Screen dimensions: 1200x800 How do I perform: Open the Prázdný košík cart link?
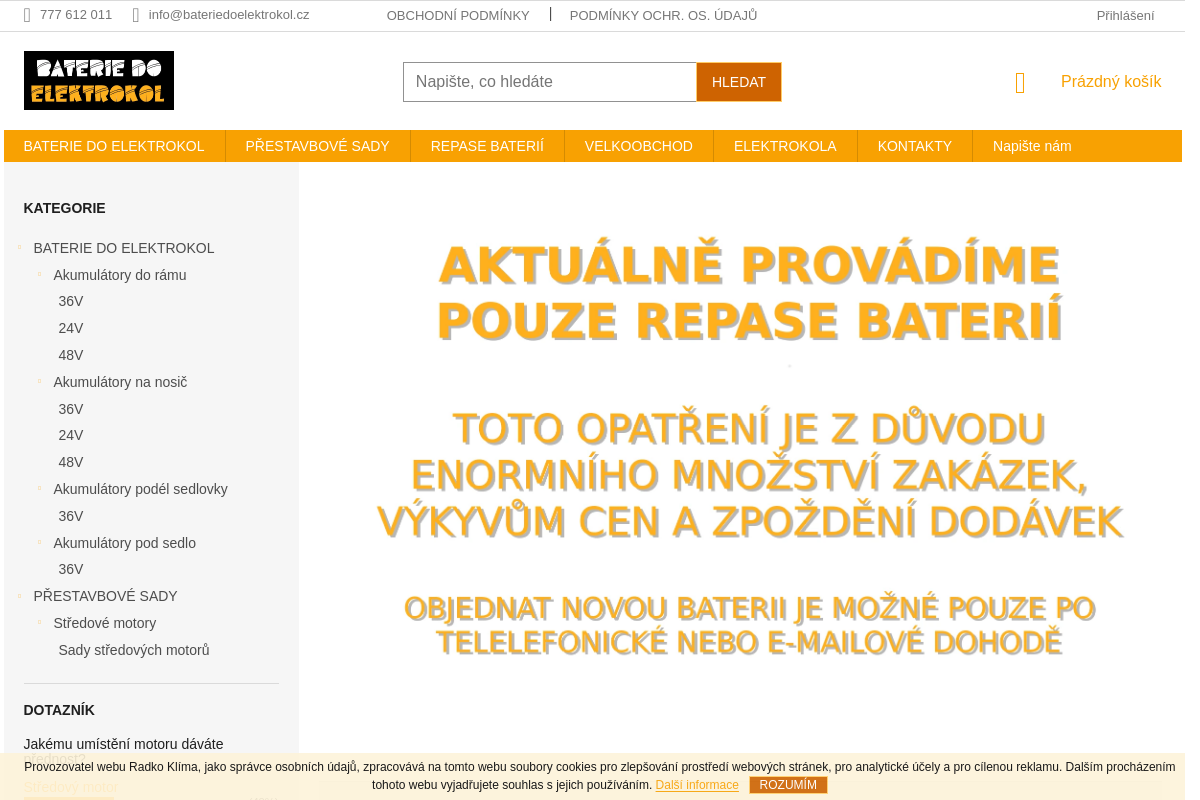(1111, 82)
